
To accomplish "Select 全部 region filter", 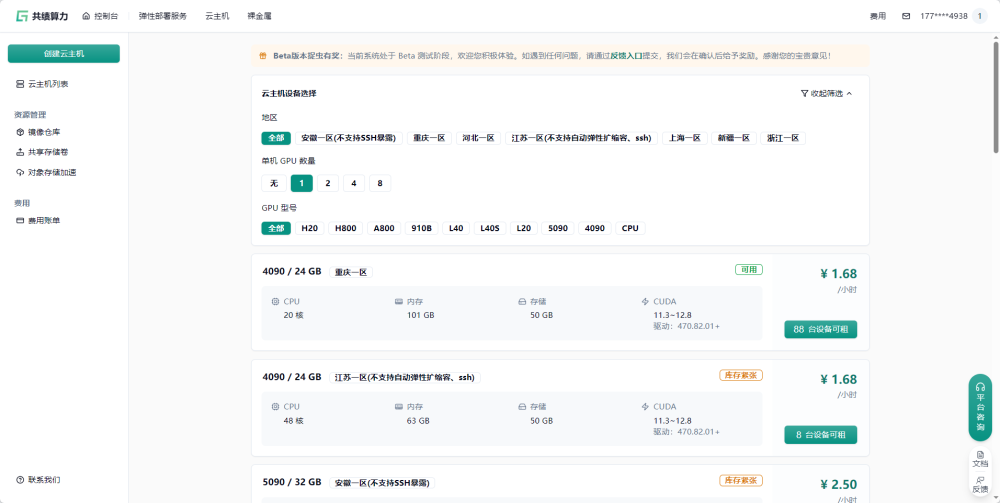I will [276, 138].
